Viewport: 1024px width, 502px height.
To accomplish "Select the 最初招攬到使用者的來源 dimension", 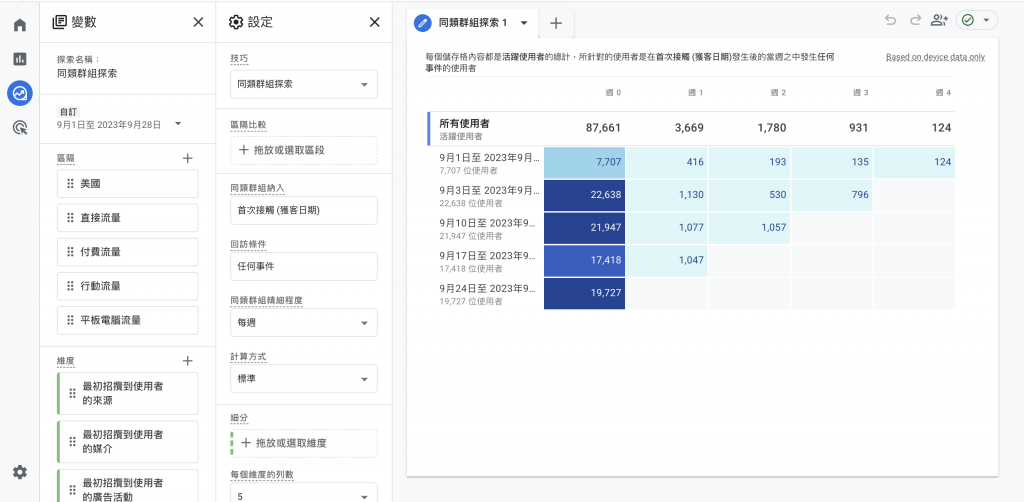I will [x=127, y=394].
